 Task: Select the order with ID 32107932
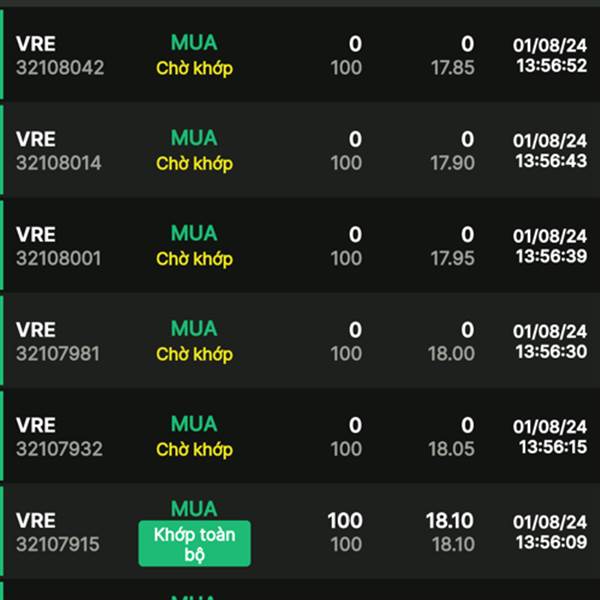click(x=59, y=449)
